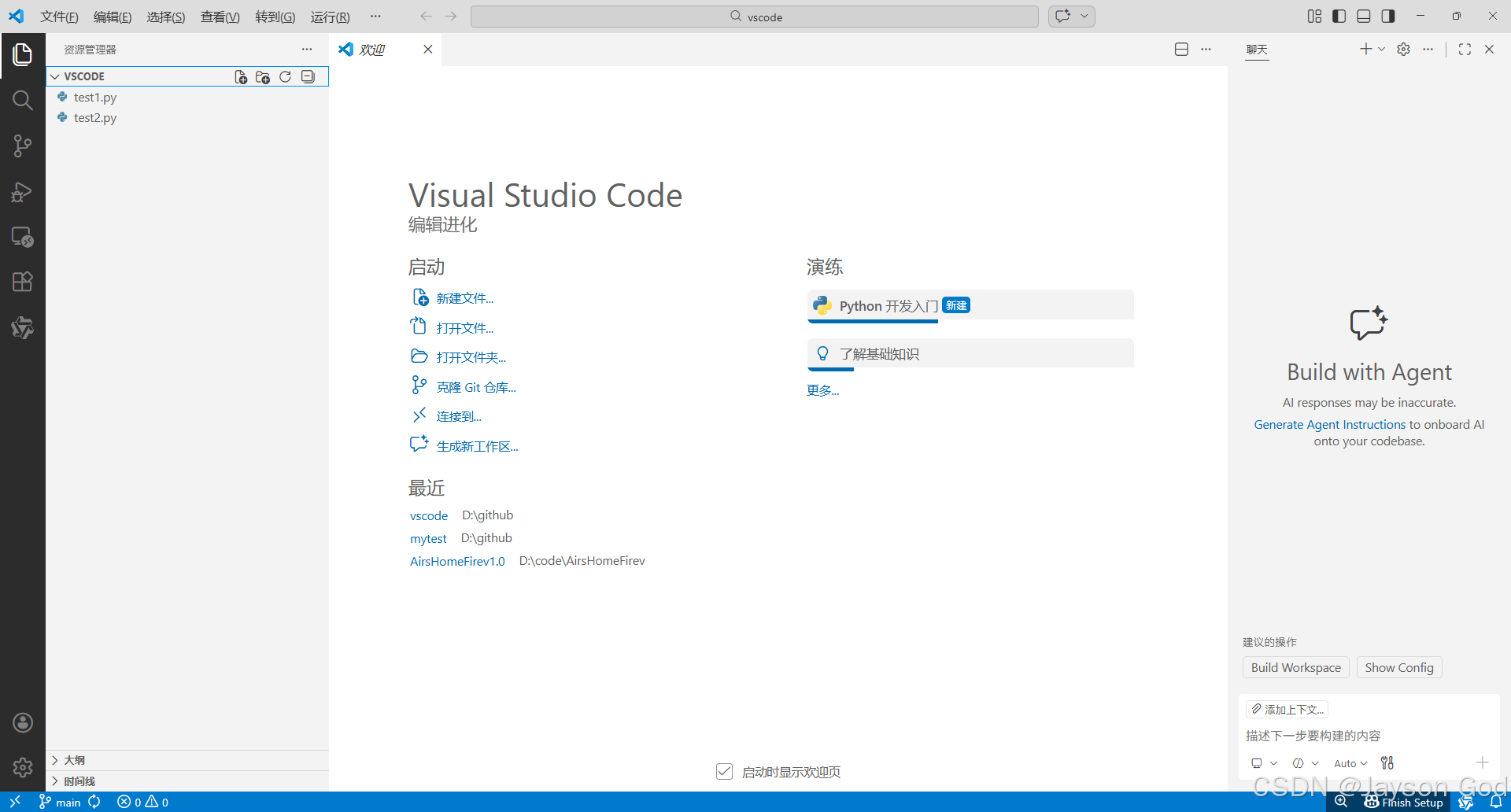Toggle the secondary side bar visibility

point(1388,17)
